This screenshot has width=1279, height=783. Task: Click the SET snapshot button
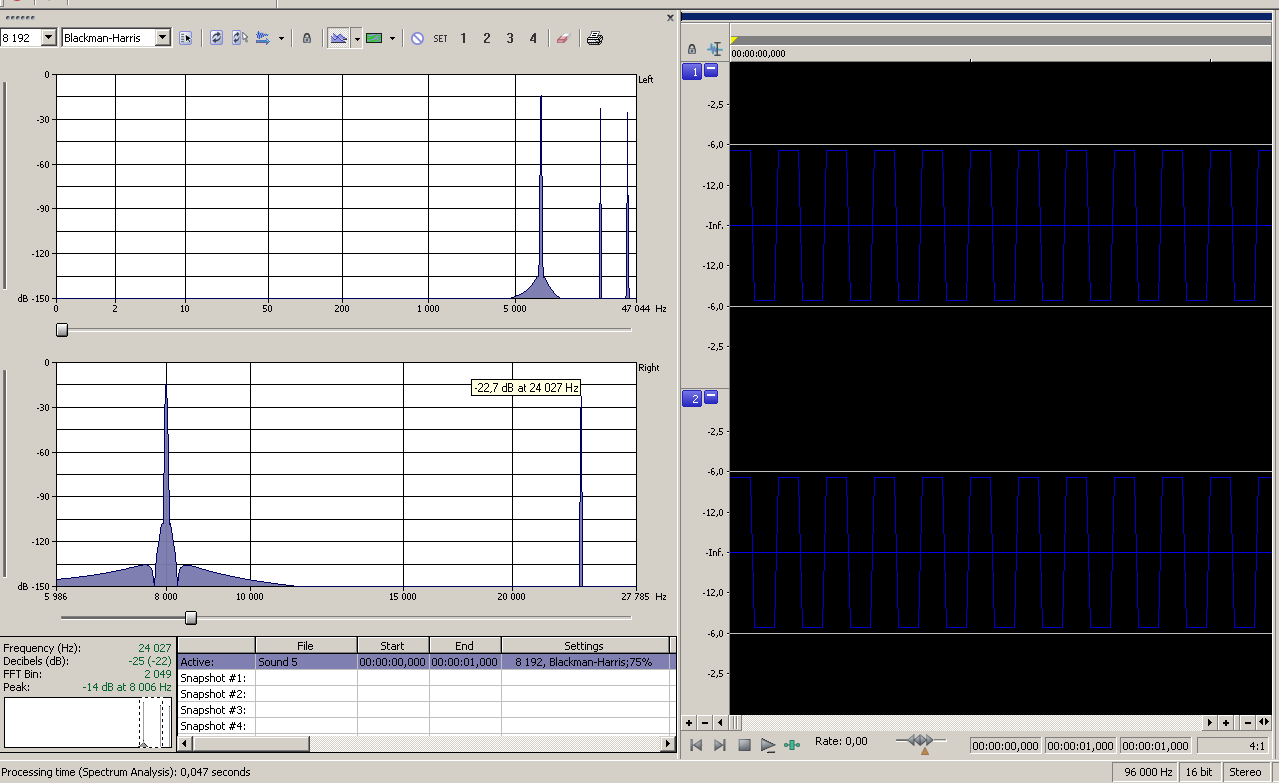pyautogui.click(x=440, y=38)
